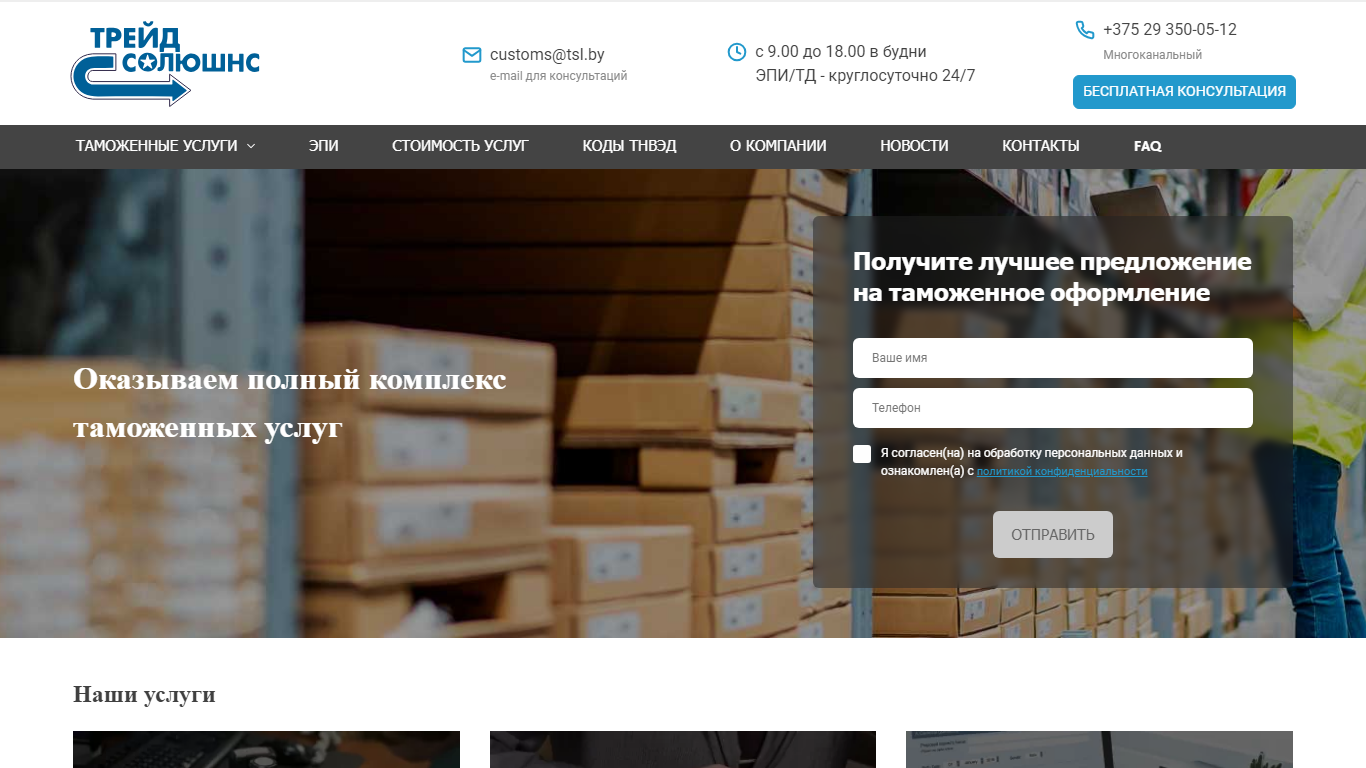
Task: Click 'e-mail для консультаций' caption
Action: [x=559, y=76]
